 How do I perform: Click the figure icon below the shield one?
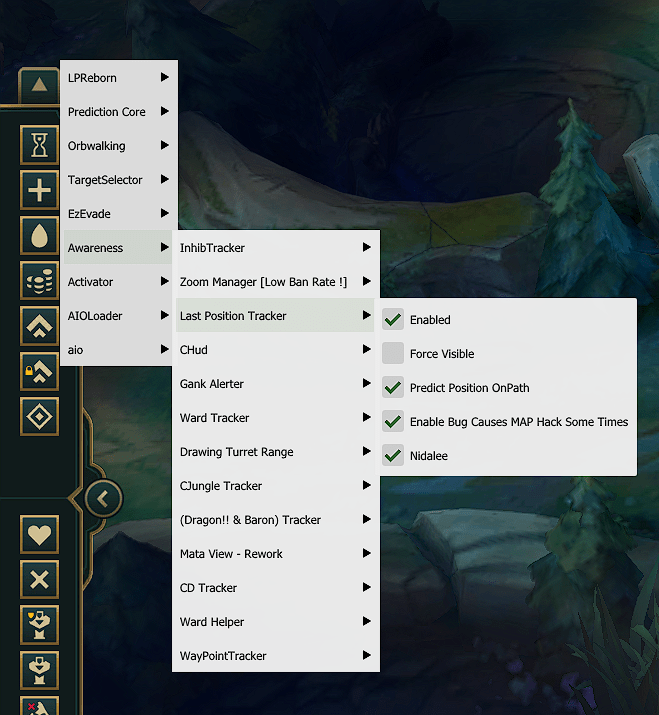tap(39, 670)
